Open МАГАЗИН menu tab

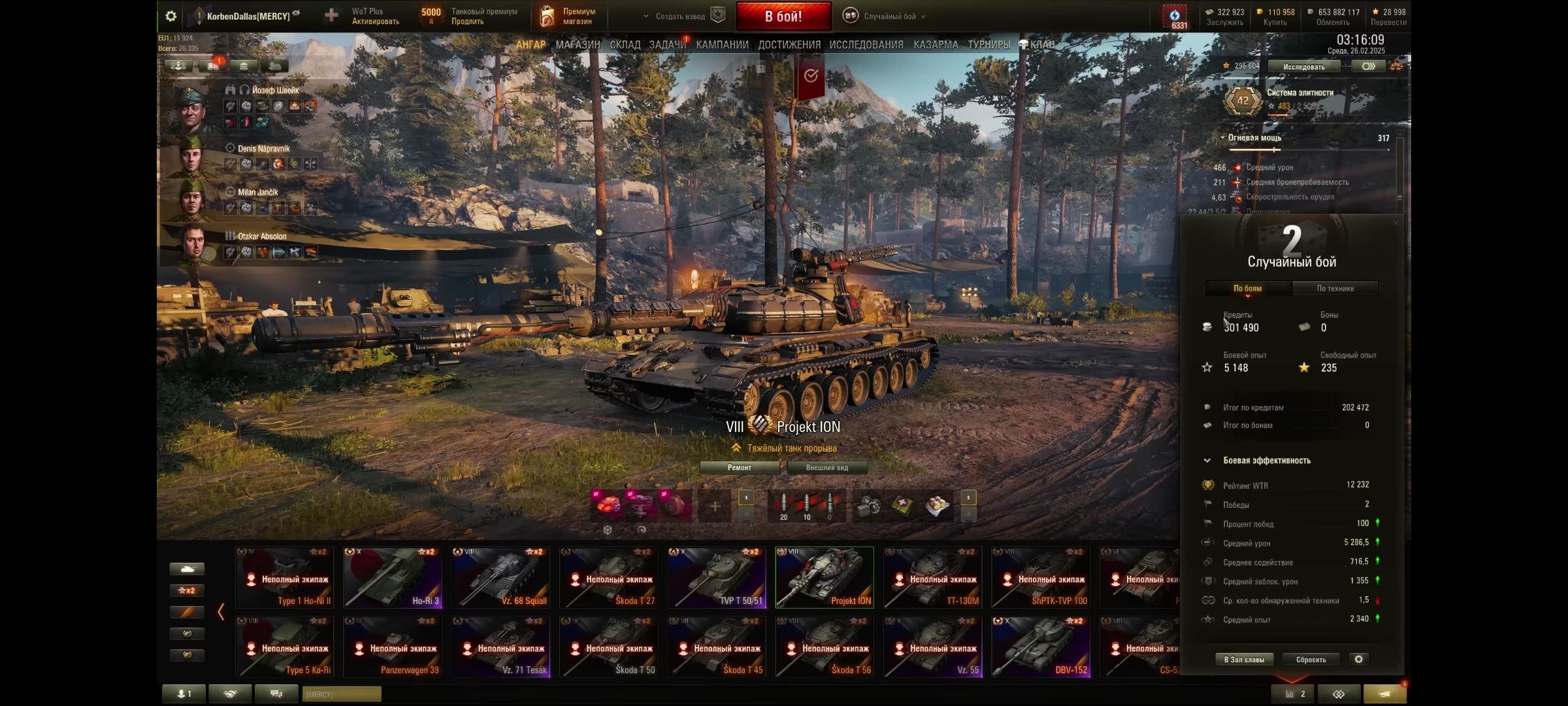pos(578,44)
